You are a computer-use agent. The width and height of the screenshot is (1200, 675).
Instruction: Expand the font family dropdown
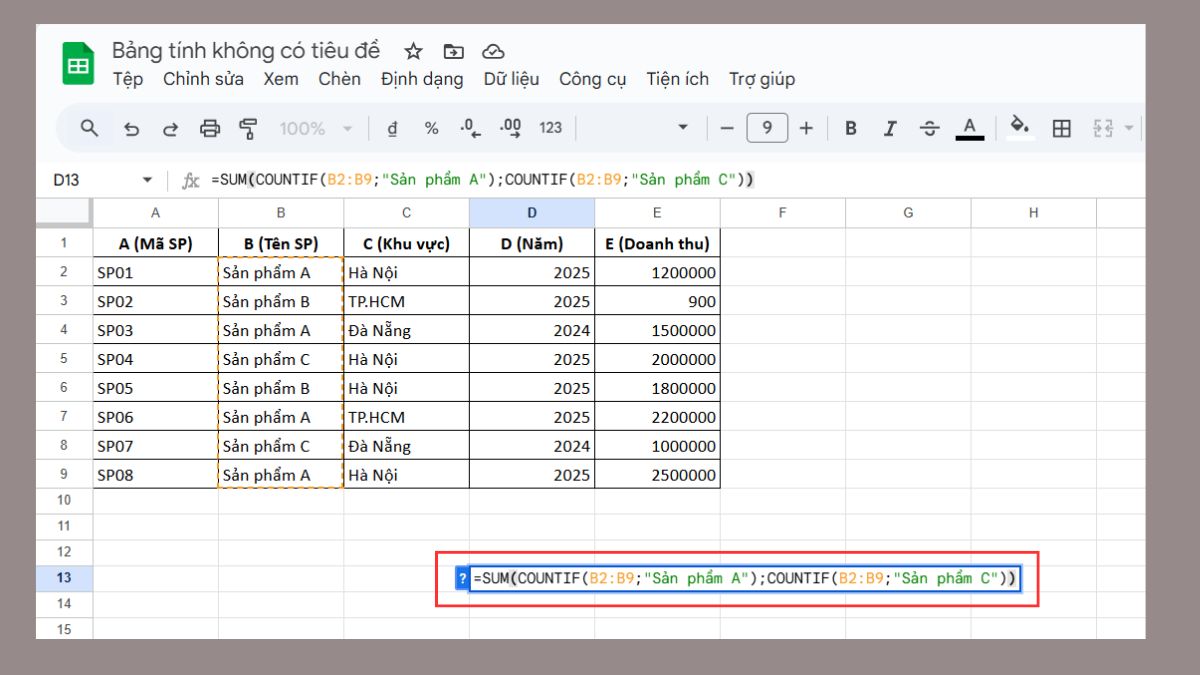[x=683, y=128]
